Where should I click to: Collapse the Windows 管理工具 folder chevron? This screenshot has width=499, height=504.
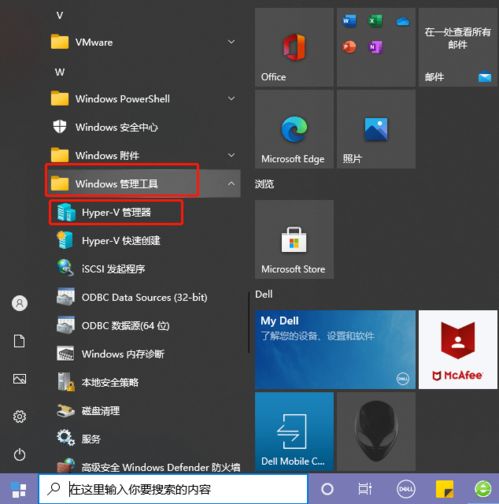[231, 184]
